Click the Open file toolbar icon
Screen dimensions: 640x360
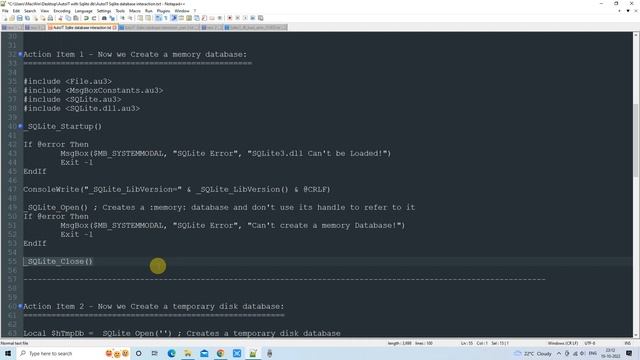[12, 18]
